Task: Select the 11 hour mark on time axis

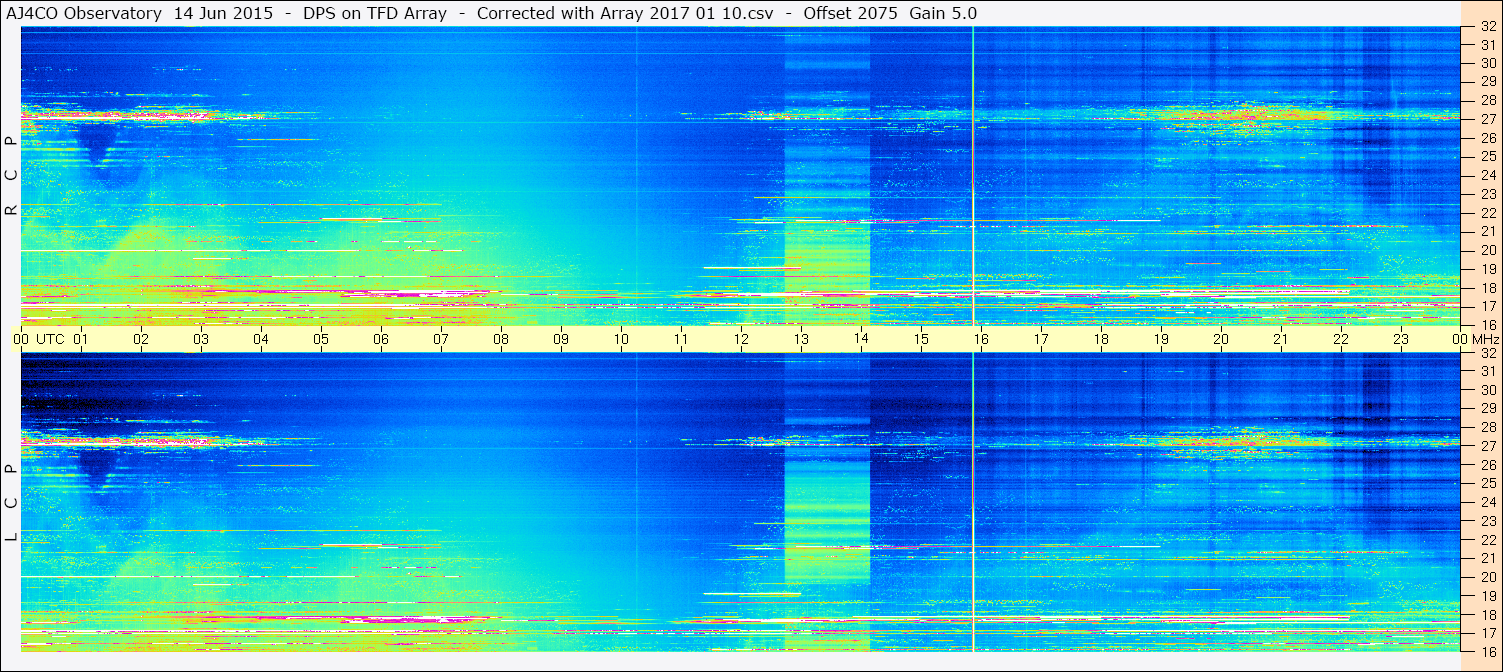Action: [681, 339]
